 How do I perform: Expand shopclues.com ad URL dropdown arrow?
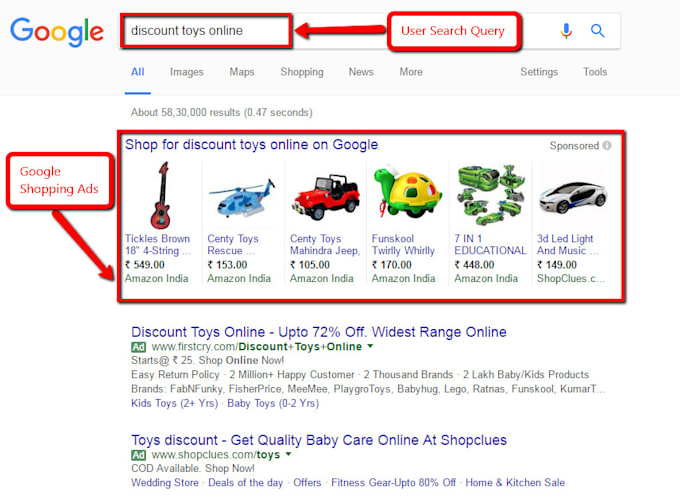[x=288, y=454]
